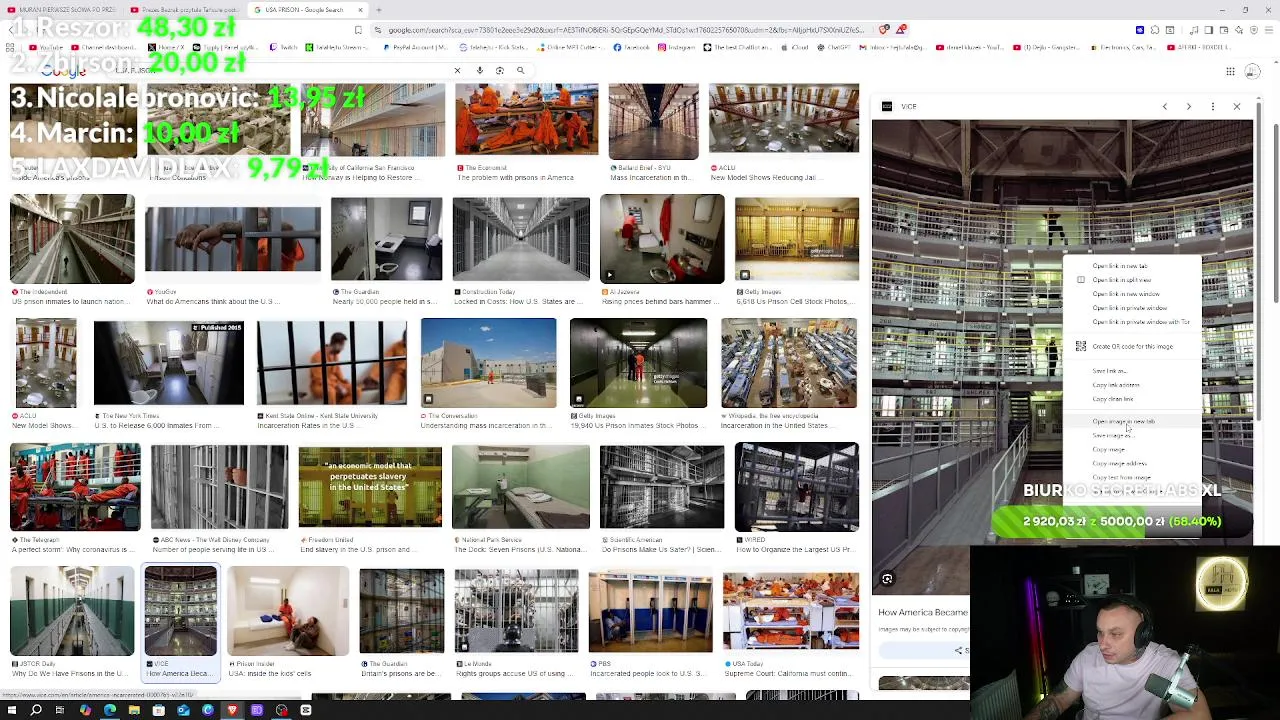
Task: Click the Google Lens icon on preview image
Action: 887,578
